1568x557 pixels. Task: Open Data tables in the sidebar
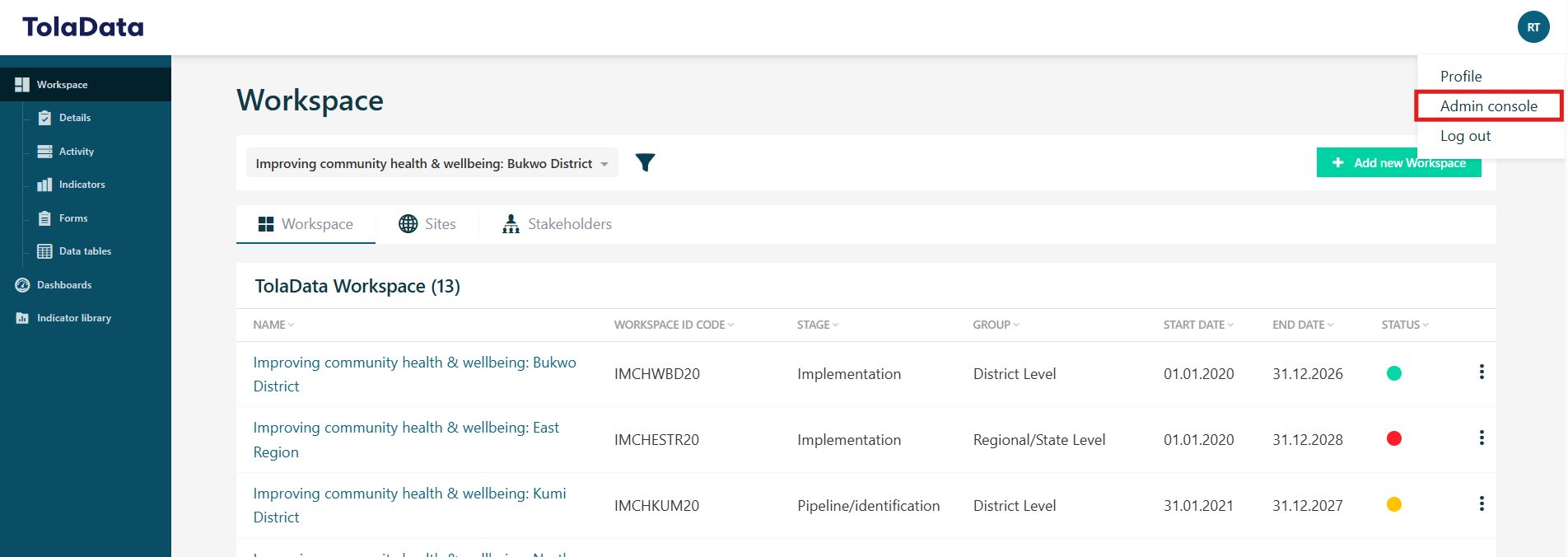(84, 251)
